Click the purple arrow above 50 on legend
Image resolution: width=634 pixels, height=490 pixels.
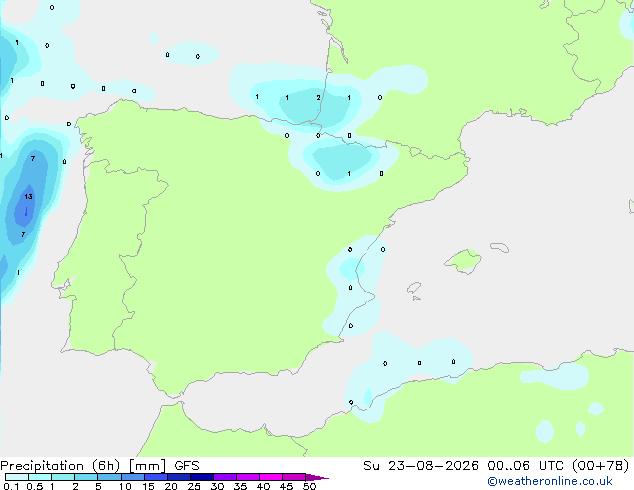[317, 477]
